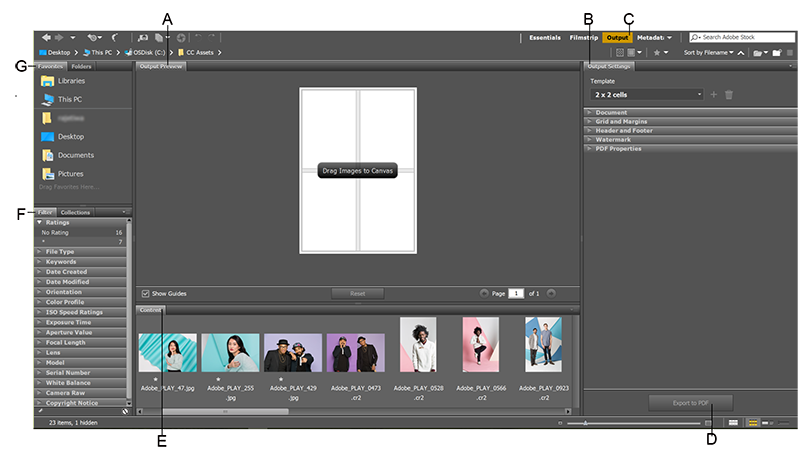Delete template using trash icon beside Template

pyautogui.click(x=729, y=95)
